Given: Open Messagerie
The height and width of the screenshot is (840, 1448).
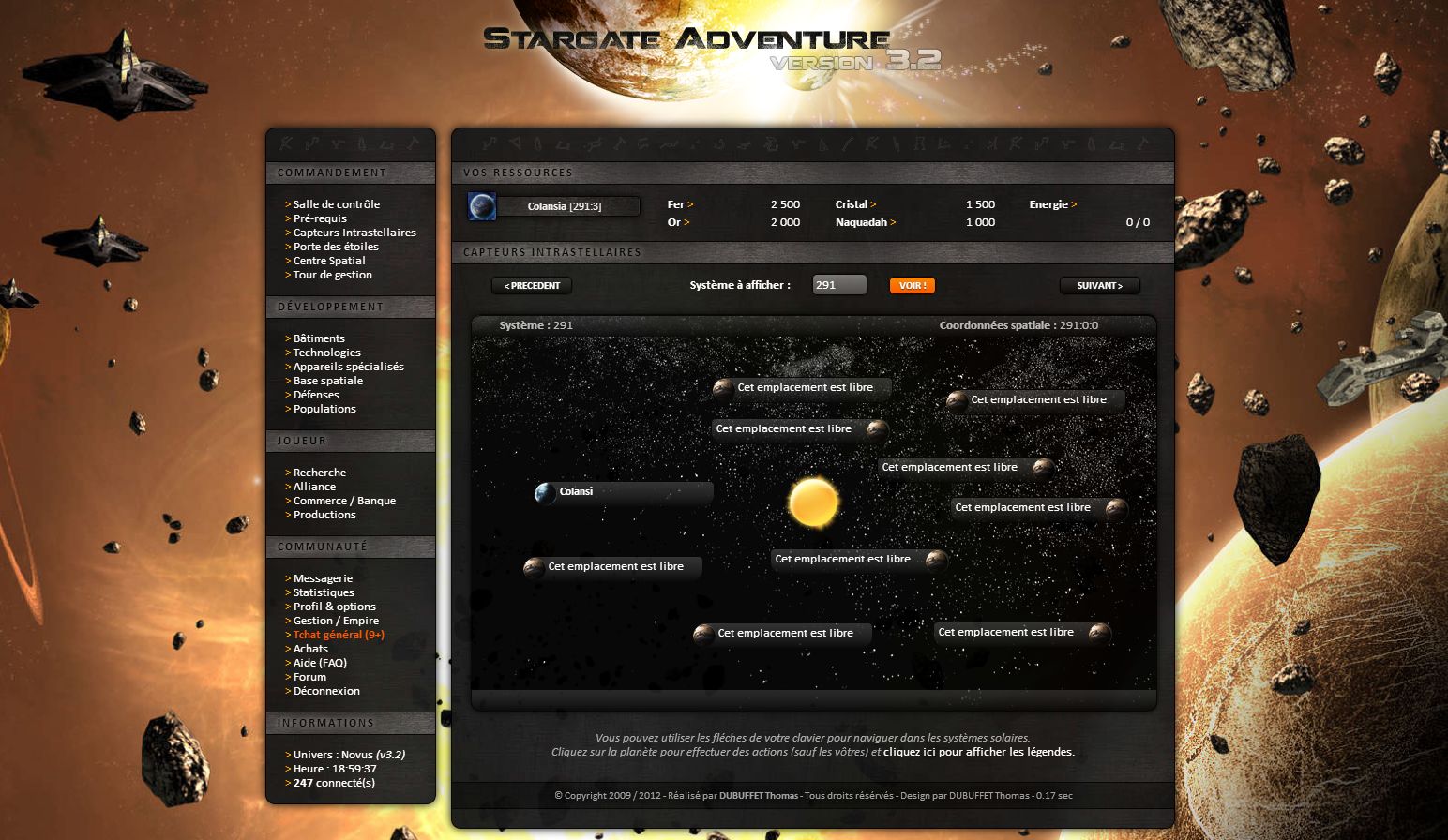Looking at the screenshot, I should pos(323,578).
